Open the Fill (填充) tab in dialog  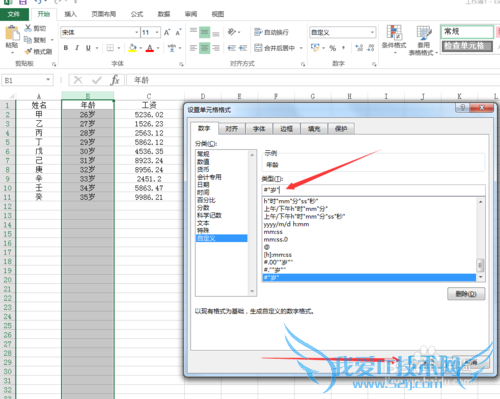313,128
